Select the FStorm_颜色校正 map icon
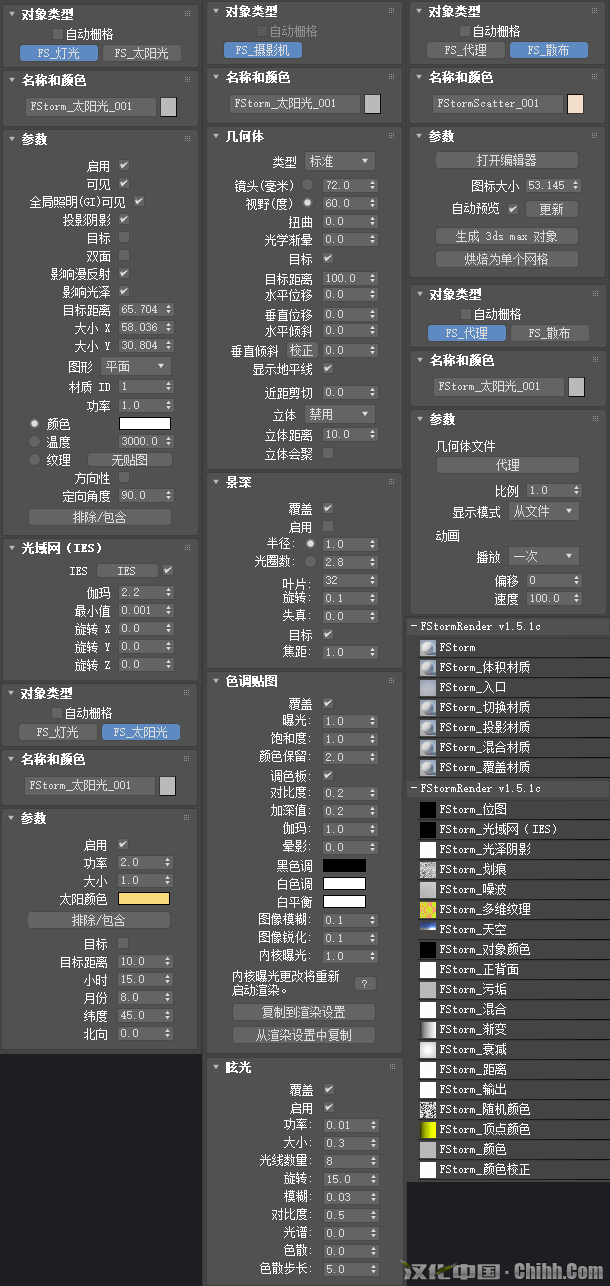This screenshot has width=610, height=1286. tap(427, 1170)
